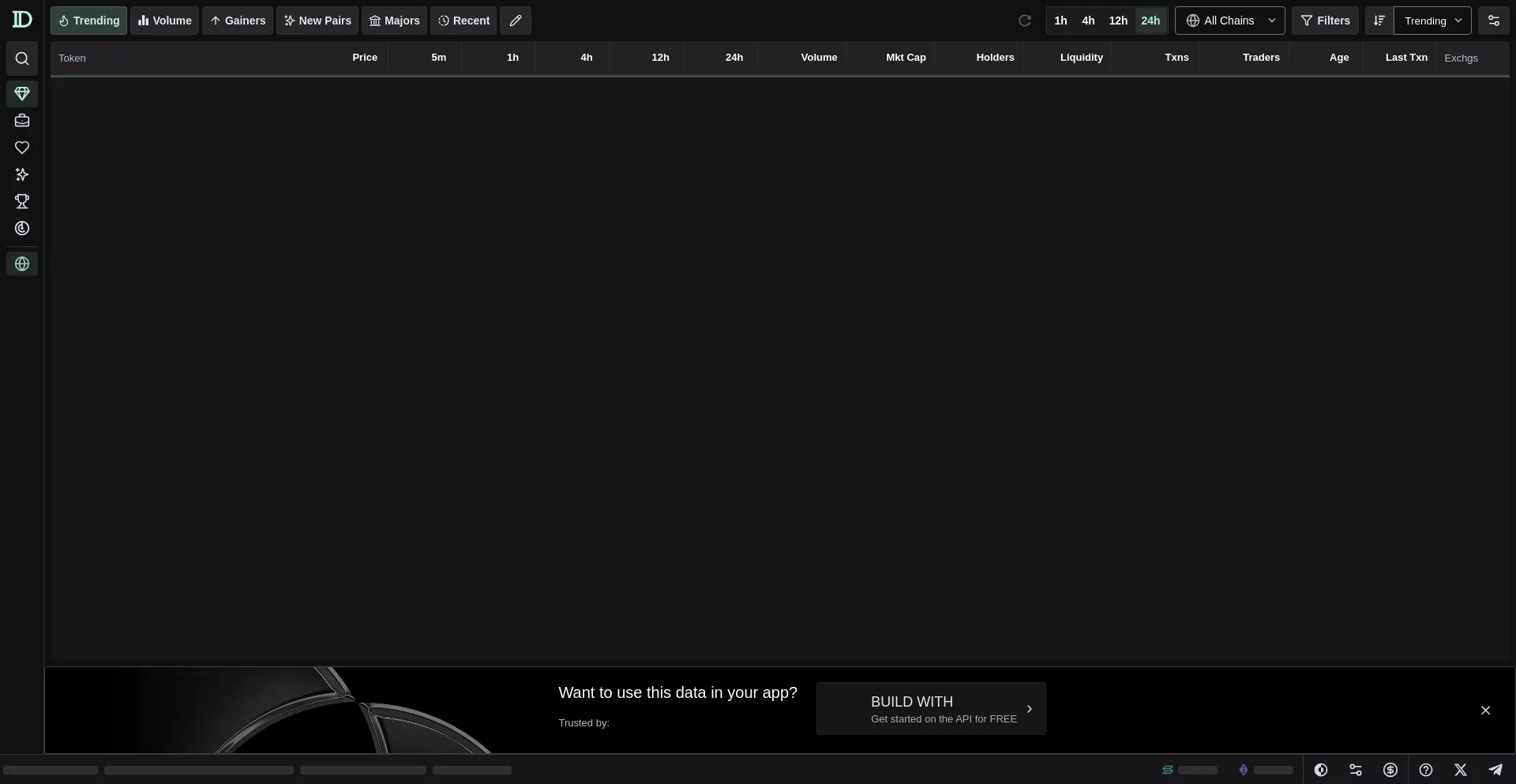Click the pencil edit icon
Image resolution: width=1516 pixels, height=784 pixels.
pyautogui.click(x=516, y=21)
